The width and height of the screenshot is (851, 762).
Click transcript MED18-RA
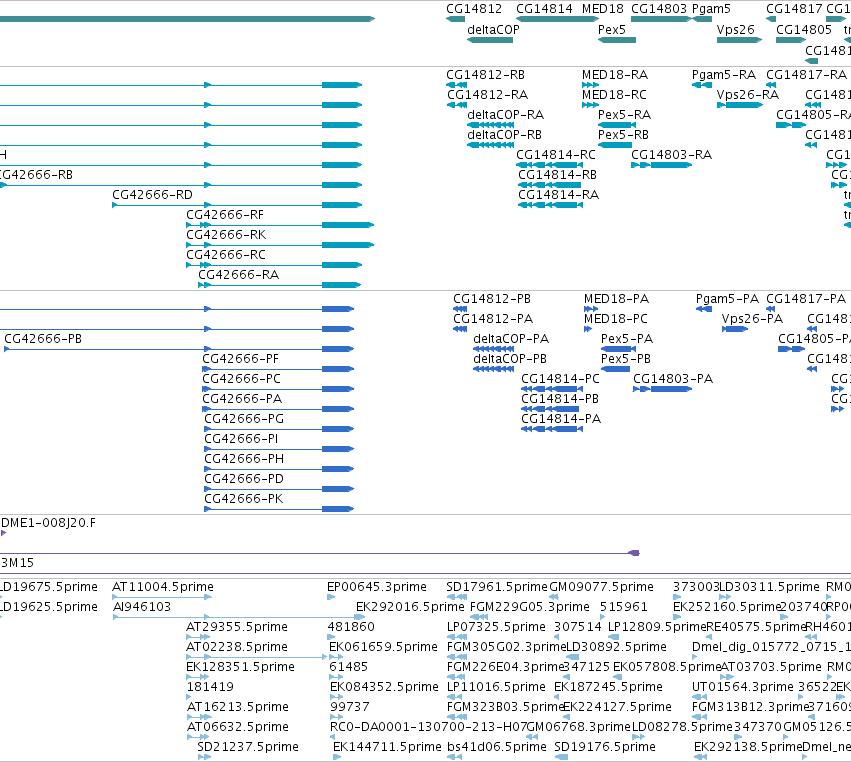(x=615, y=75)
